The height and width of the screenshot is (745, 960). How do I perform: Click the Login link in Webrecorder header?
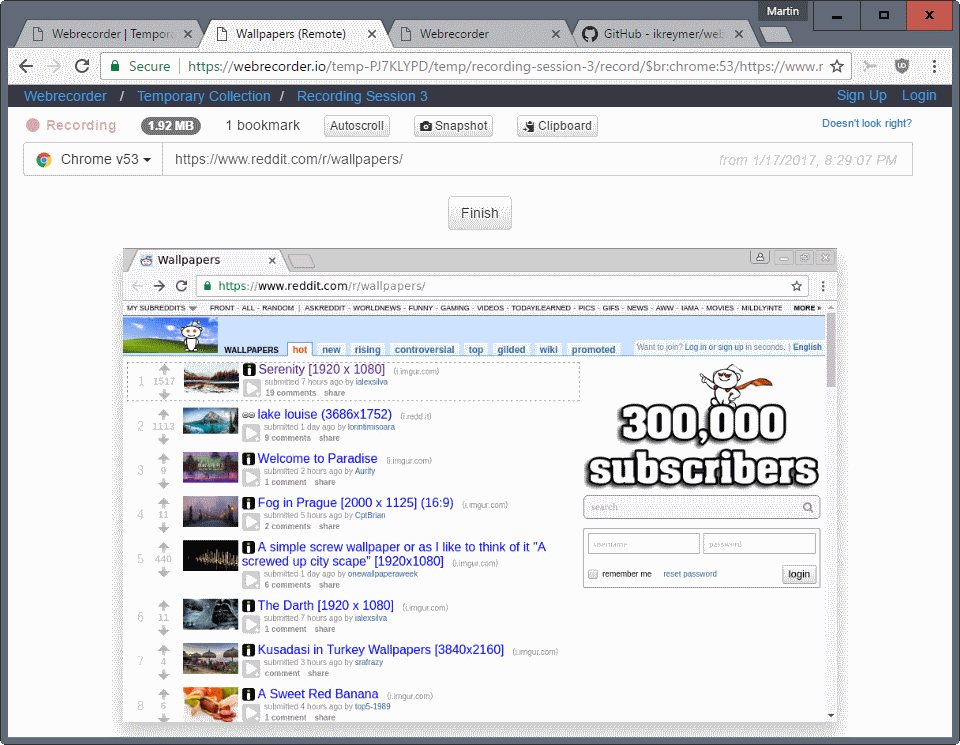[x=918, y=95]
